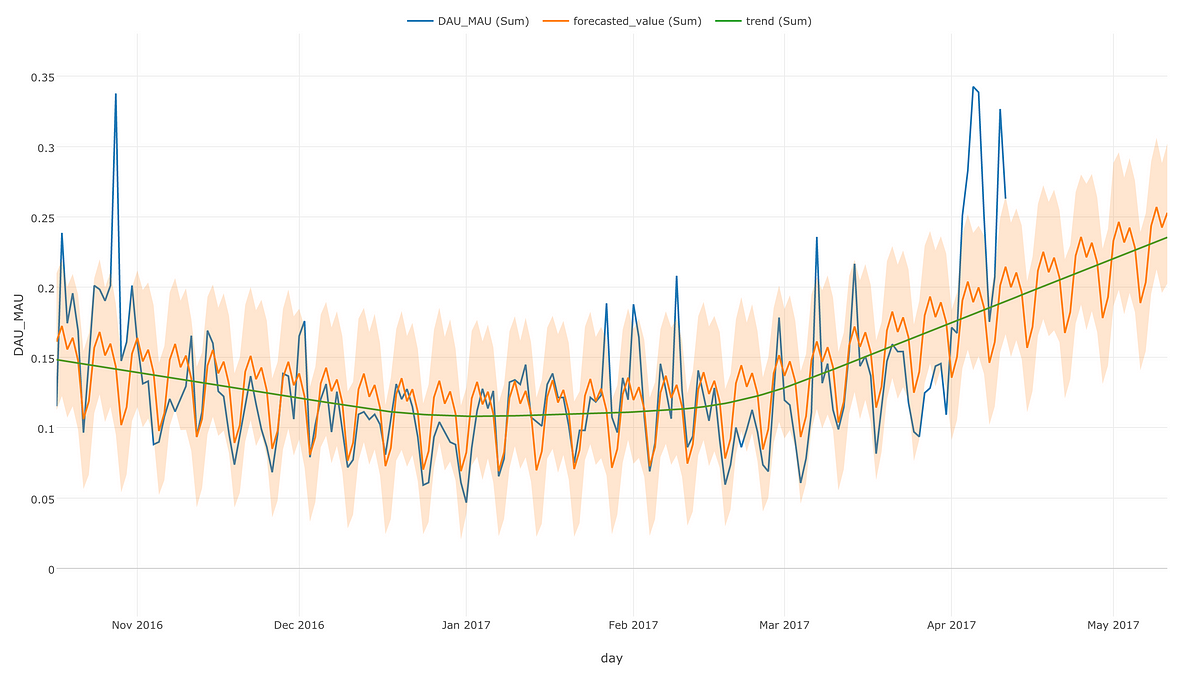Click the Mar 2017 x-axis label
1200x674 pixels.
click(x=784, y=626)
